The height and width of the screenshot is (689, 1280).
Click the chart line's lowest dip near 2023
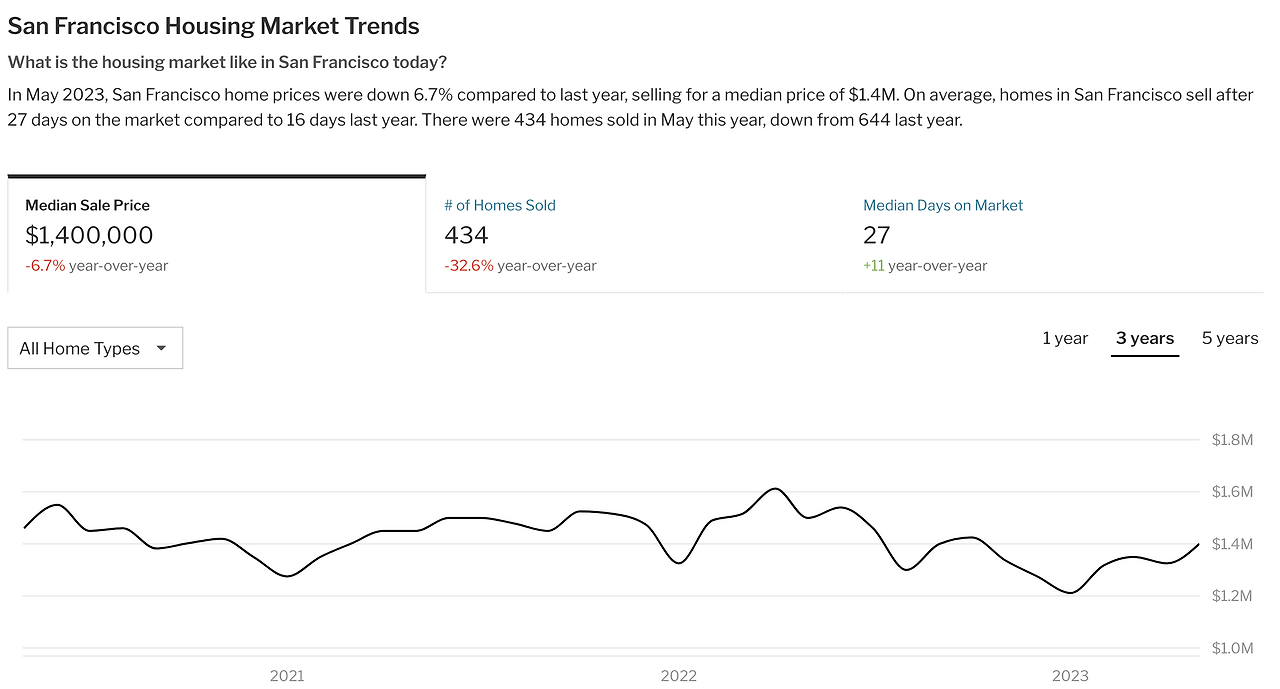point(1070,593)
